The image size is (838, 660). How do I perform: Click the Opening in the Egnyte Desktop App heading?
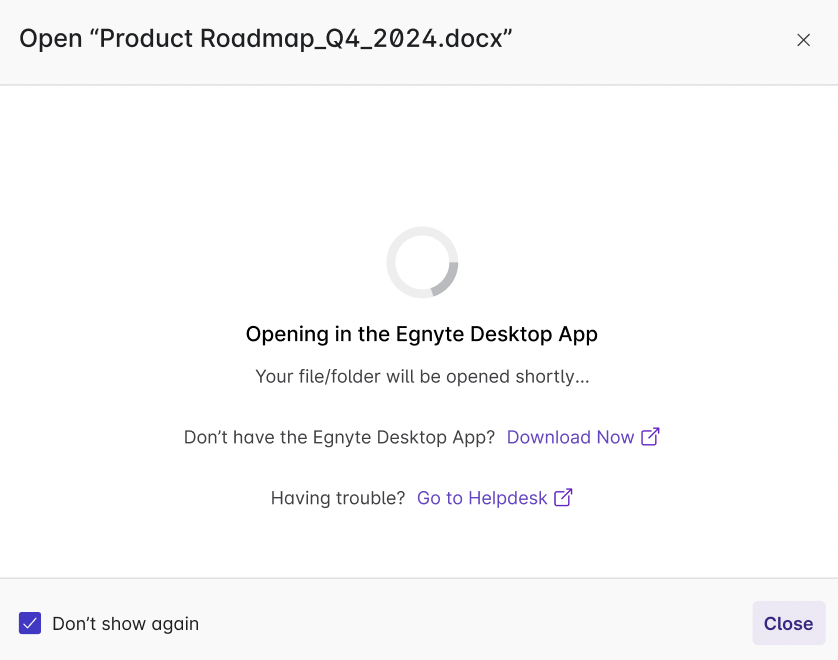(x=421, y=334)
